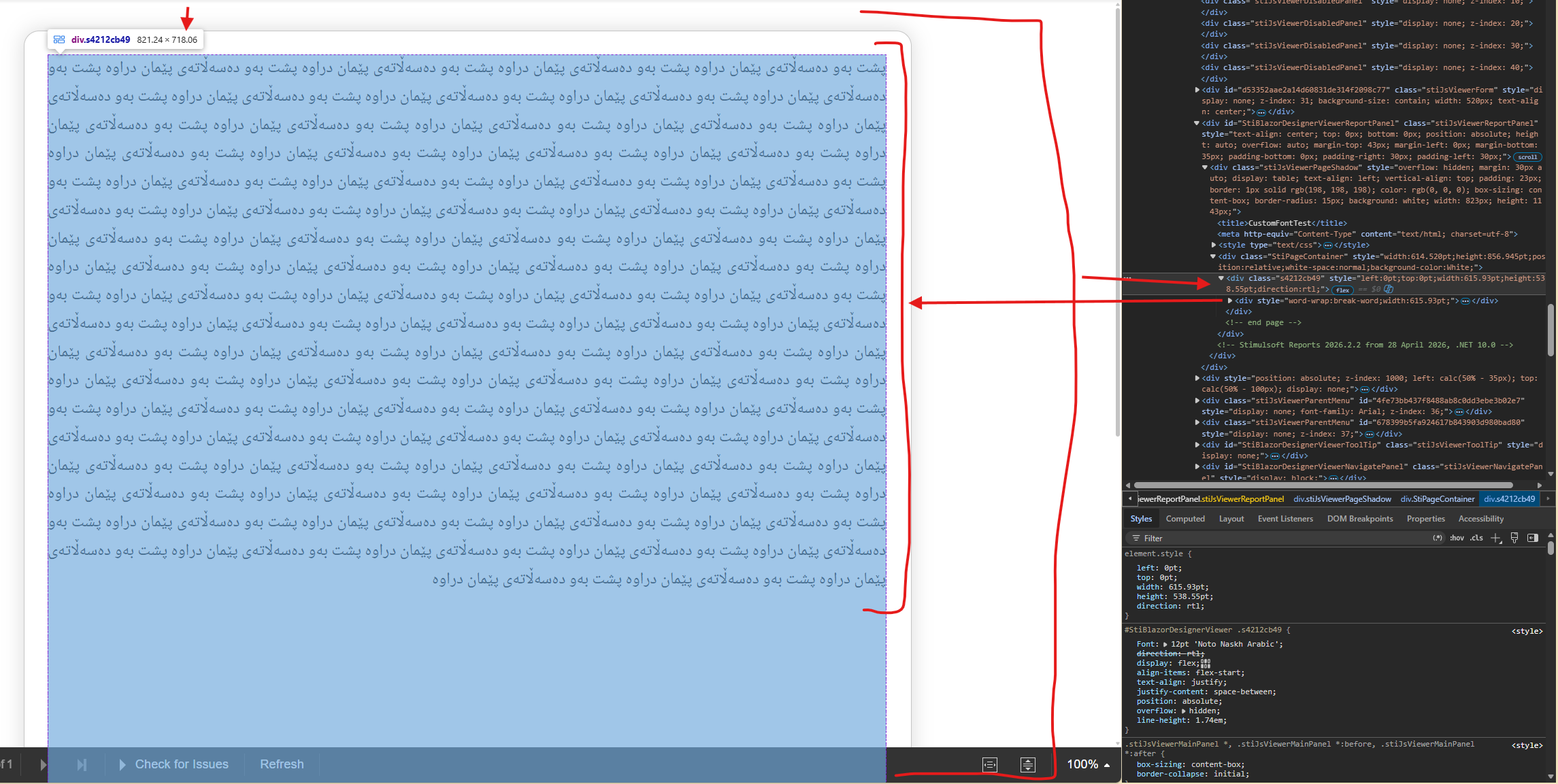Viewport: 1558px width, 784px height.
Task: Select div.stiJsViewerPageShadow breadcrumb
Action: pos(1342,499)
